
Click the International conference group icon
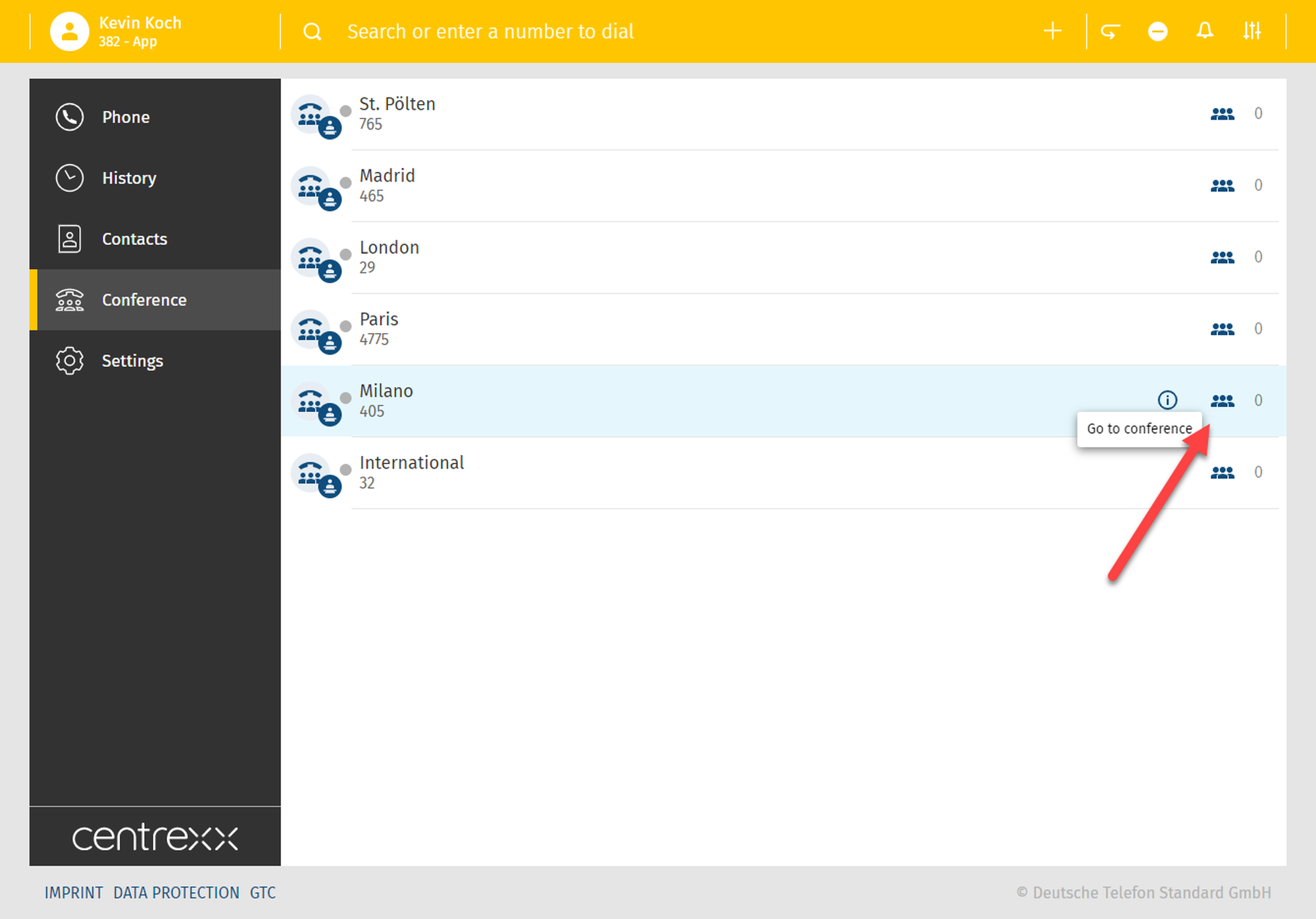pos(1223,472)
